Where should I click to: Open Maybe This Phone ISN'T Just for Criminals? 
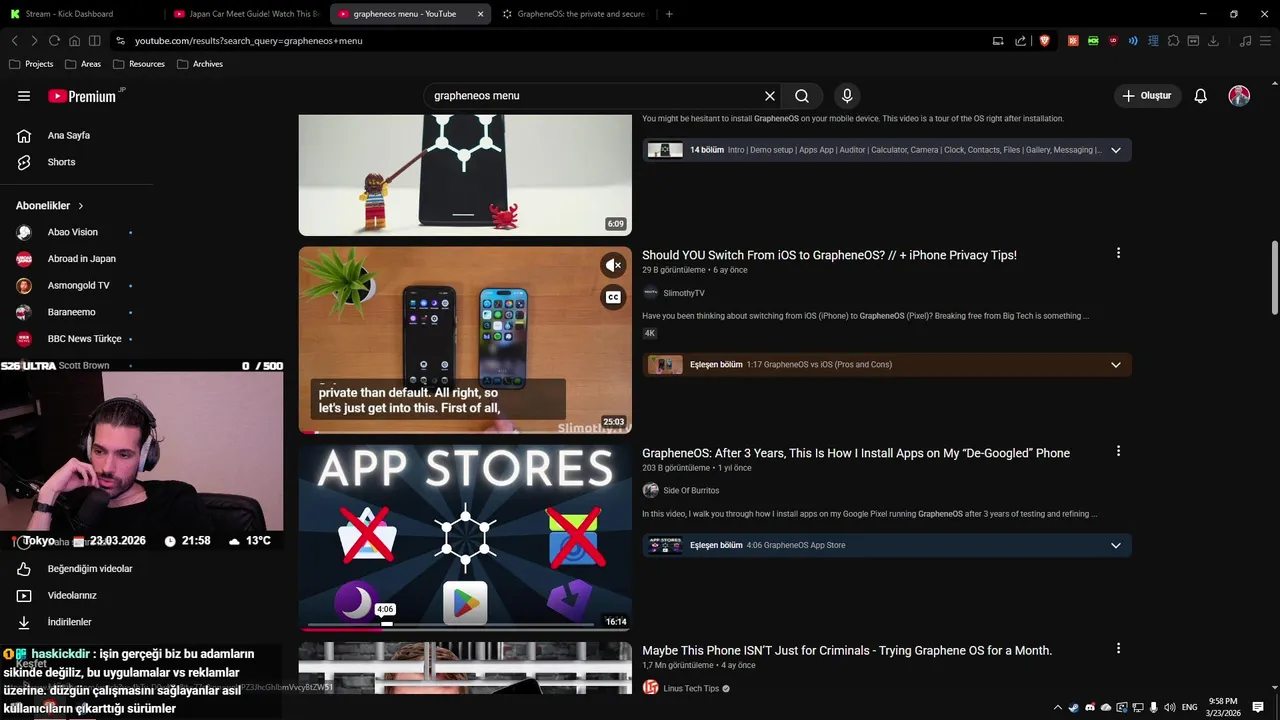(x=847, y=651)
